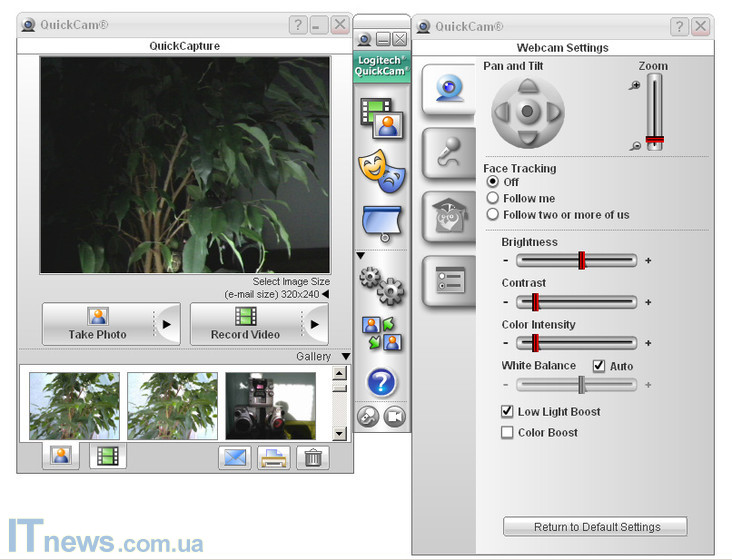Select the robot toy gallery thumbnail
This screenshot has width=732, height=560.
[x=270, y=406]
